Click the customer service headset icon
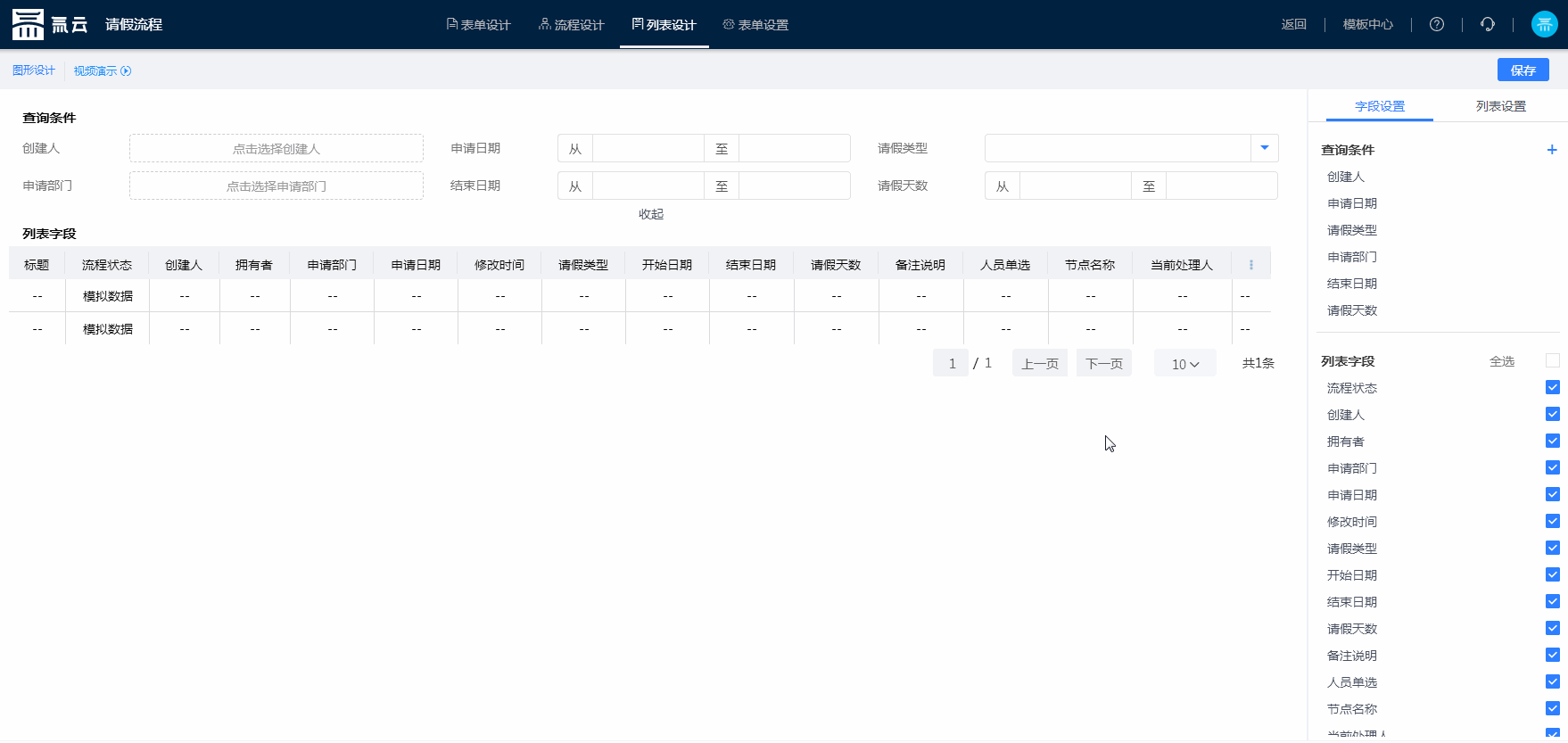The image size is (1568, 743). [x=1488, y=24]
